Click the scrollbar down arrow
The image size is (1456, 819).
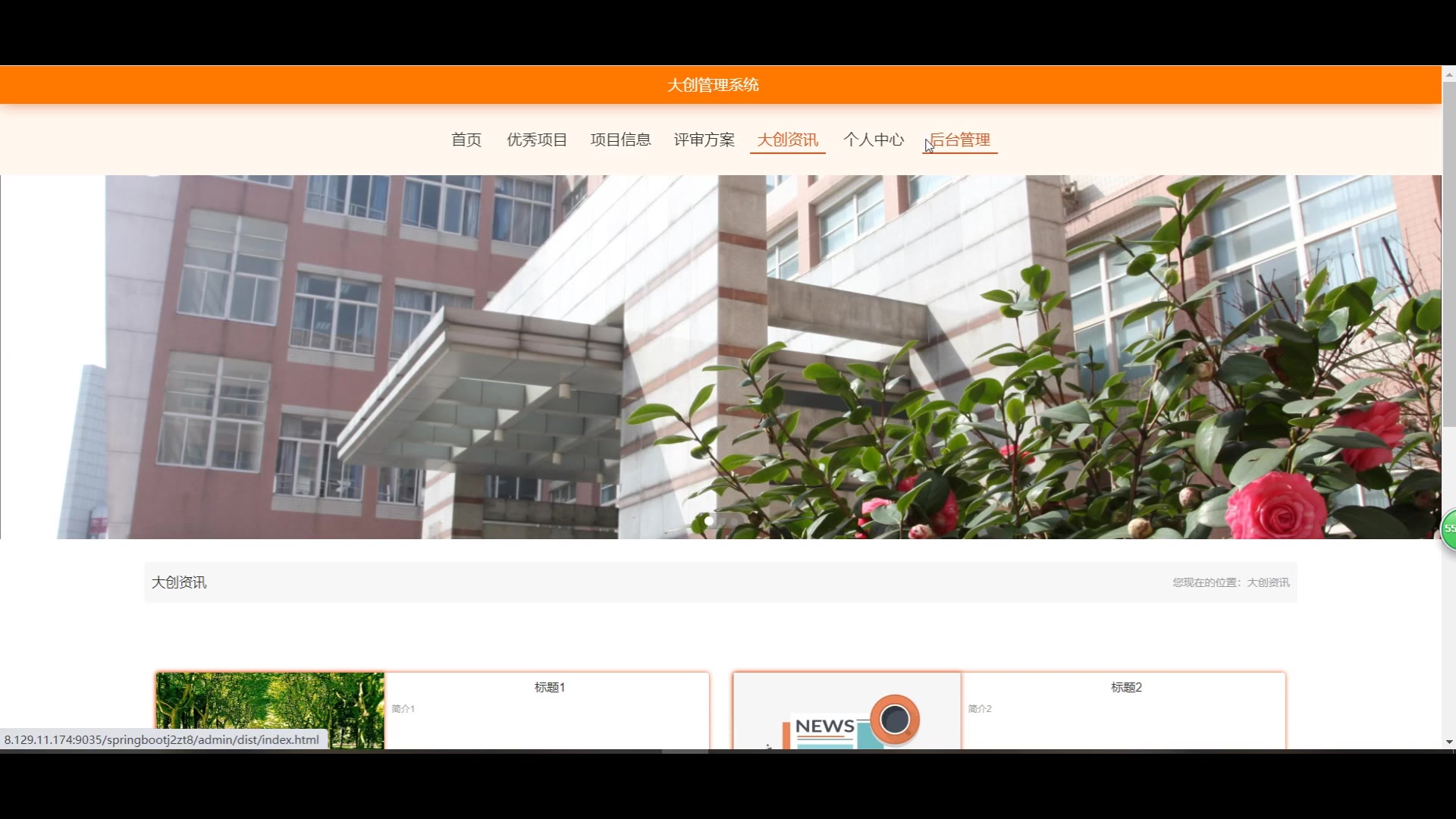pos(1448,742)
